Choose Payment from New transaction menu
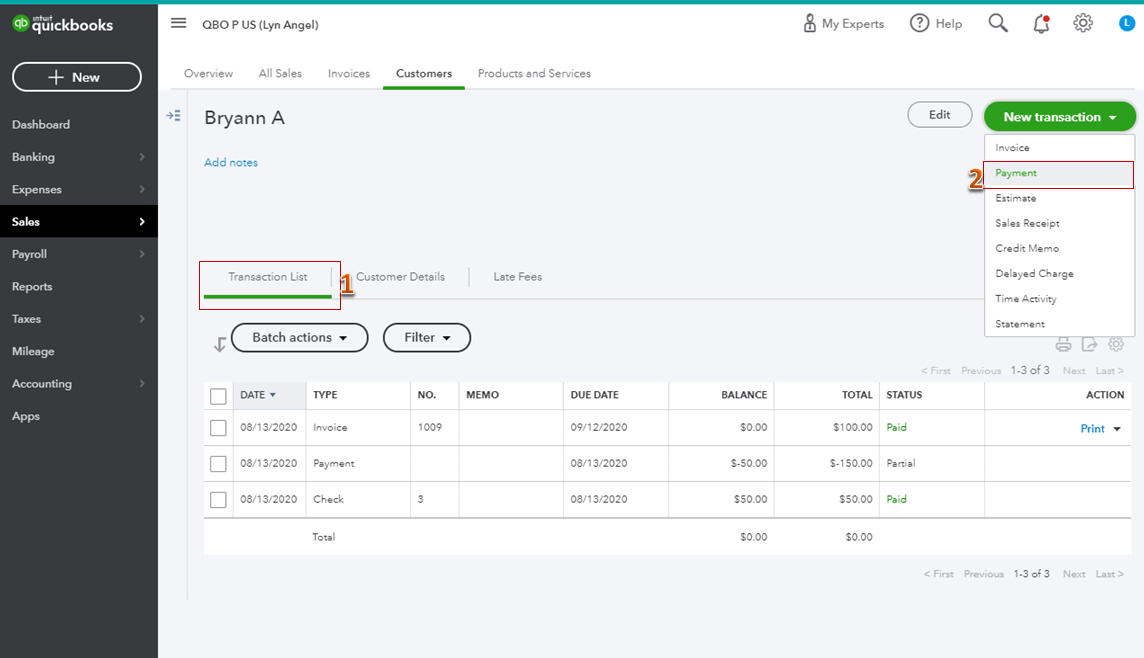Screen dimensions: 1144x658 pos(1016,173)
